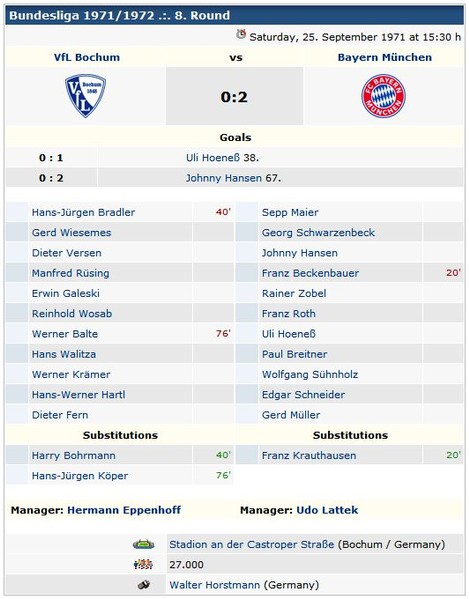The width and height of the screenshot is (469, 599).
Task: Open Gerd Müller's profile link
Action: click(291, 415)
